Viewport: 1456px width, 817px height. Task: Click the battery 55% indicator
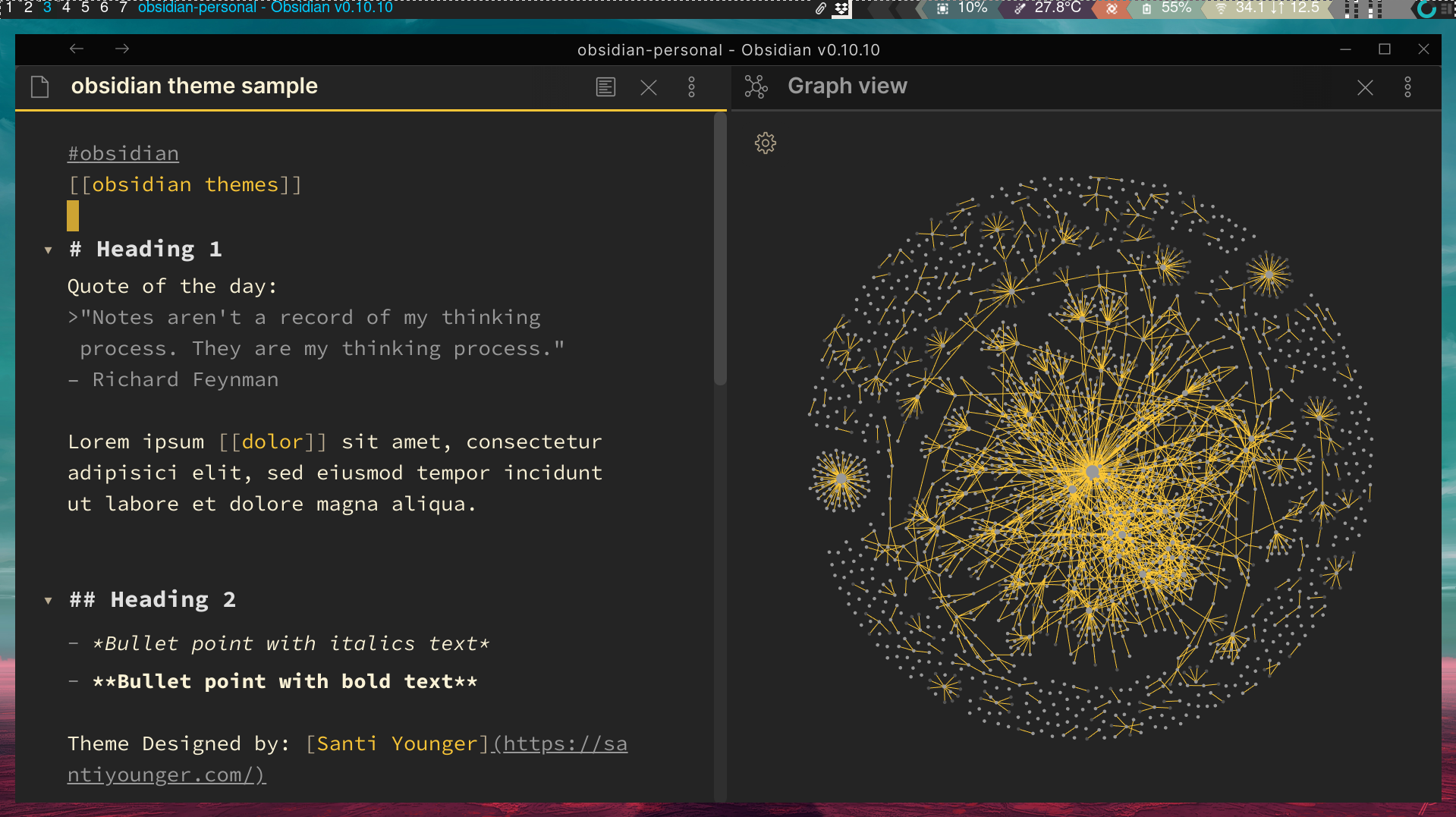[x=1166, y=8]
